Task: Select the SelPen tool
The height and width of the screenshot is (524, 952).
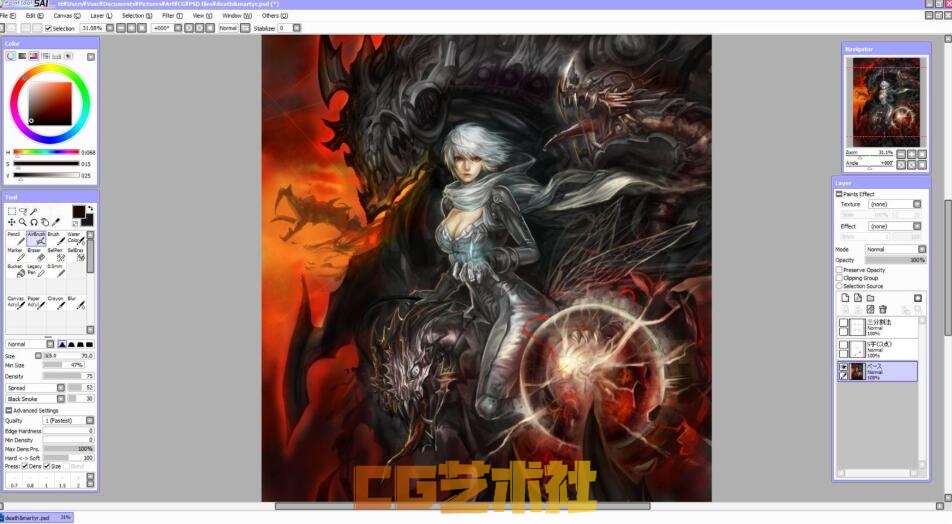Action: [56, 254]
